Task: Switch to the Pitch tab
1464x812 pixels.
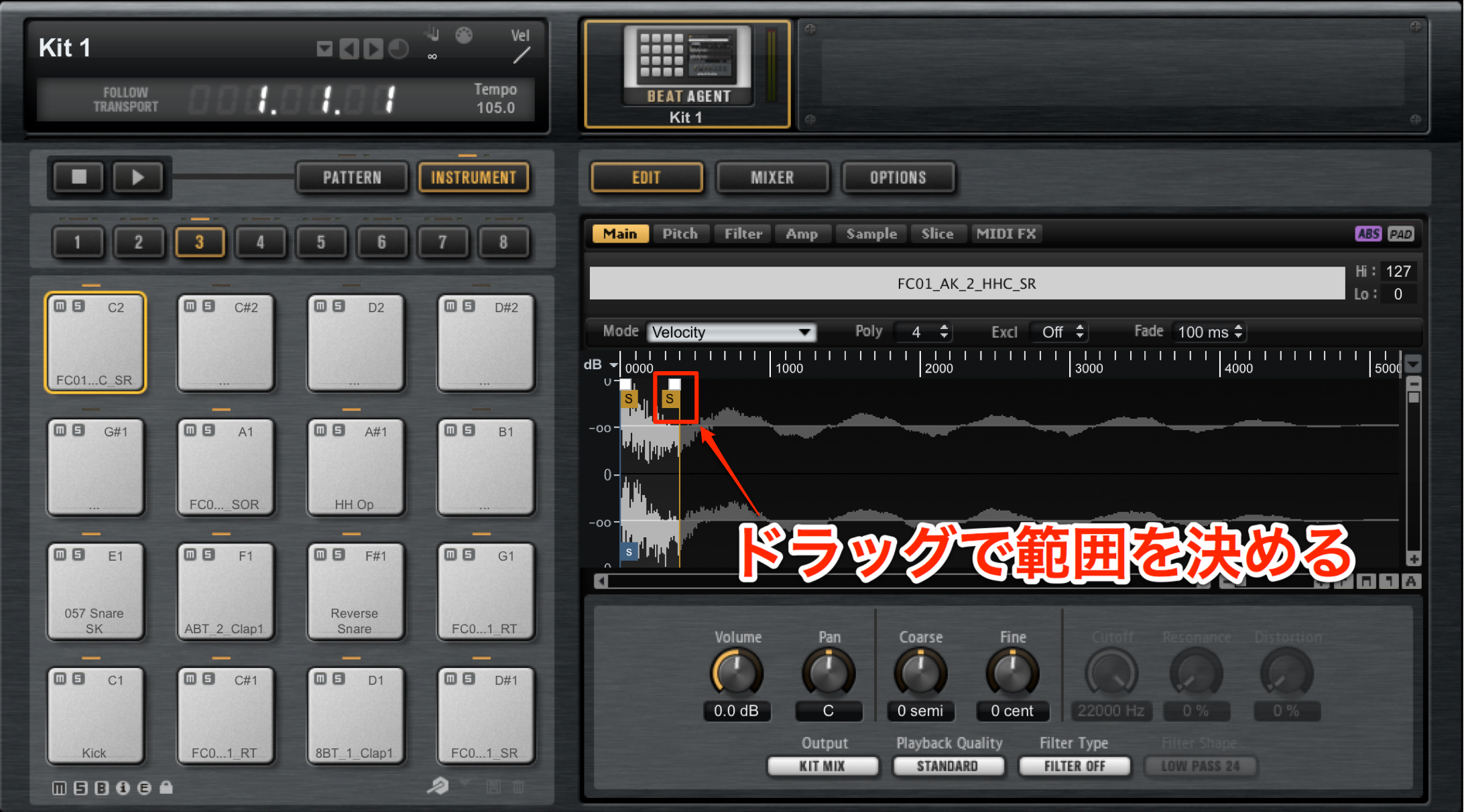Action: tap(680, 234)
